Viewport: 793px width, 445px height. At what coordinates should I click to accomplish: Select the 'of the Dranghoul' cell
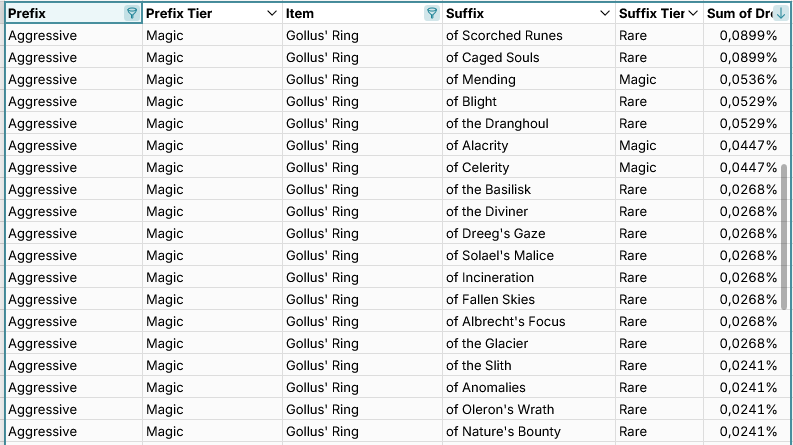pos(528,123)
